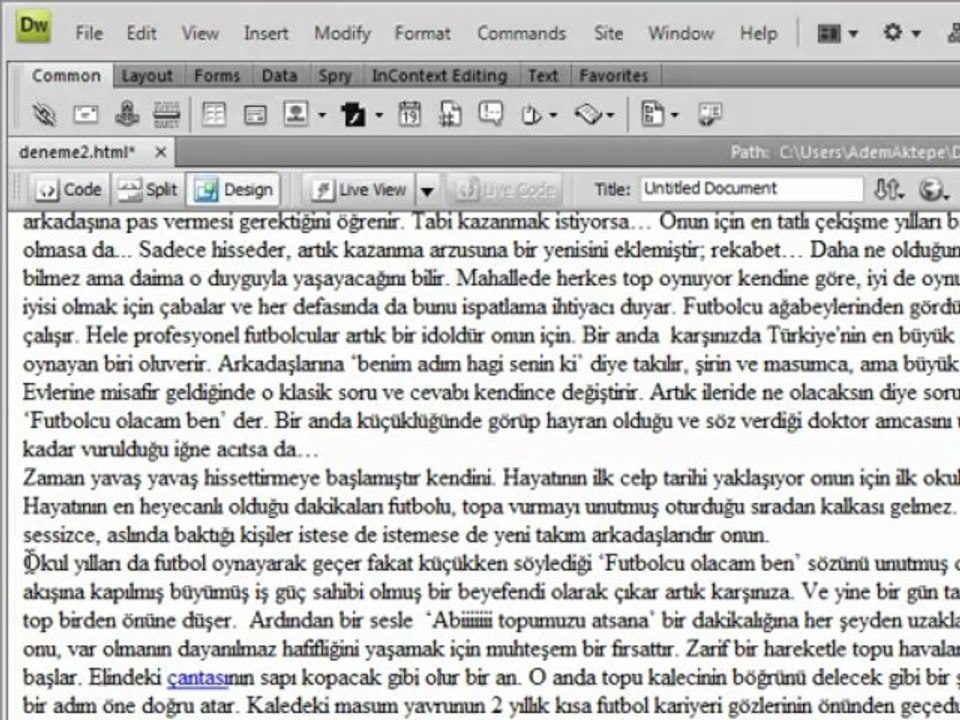Open the Site menu
Viewport: 960px width, 720px height.
(x=608, y=33)
